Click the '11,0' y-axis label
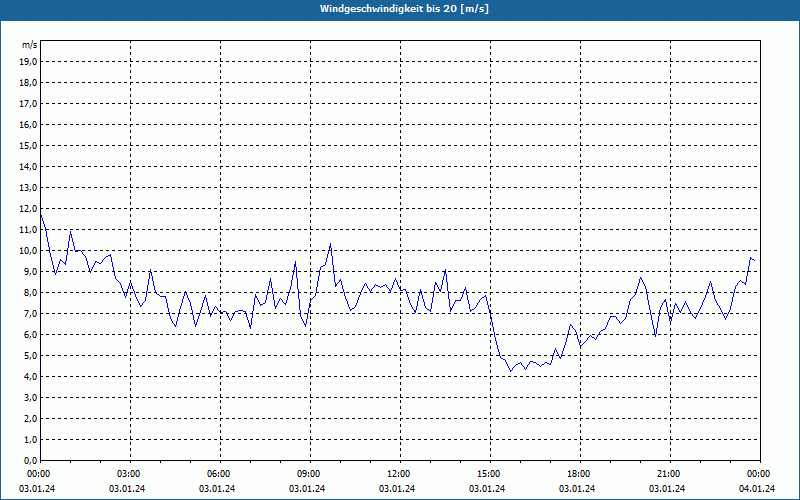800x500 pixels. (28, 230)
